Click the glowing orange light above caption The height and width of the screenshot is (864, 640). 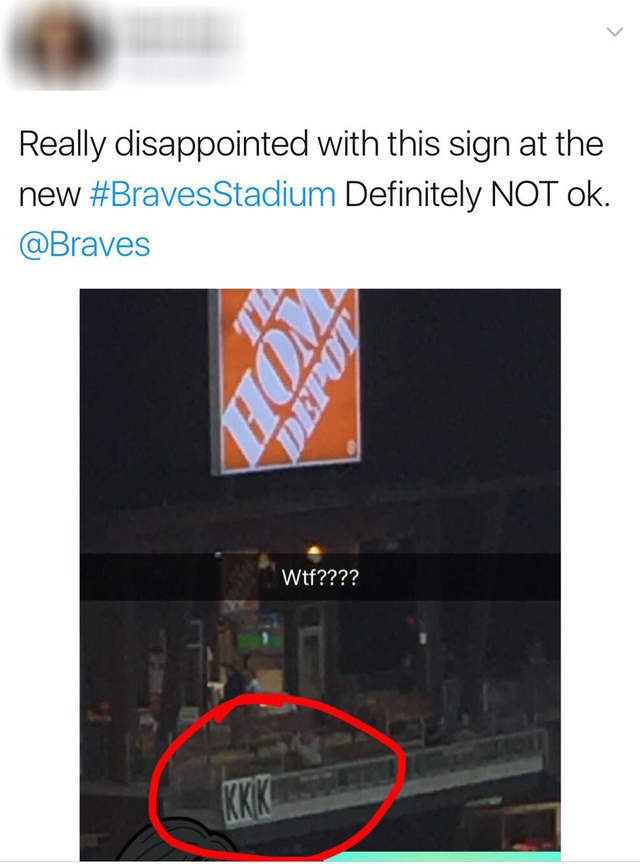(314, 550)
